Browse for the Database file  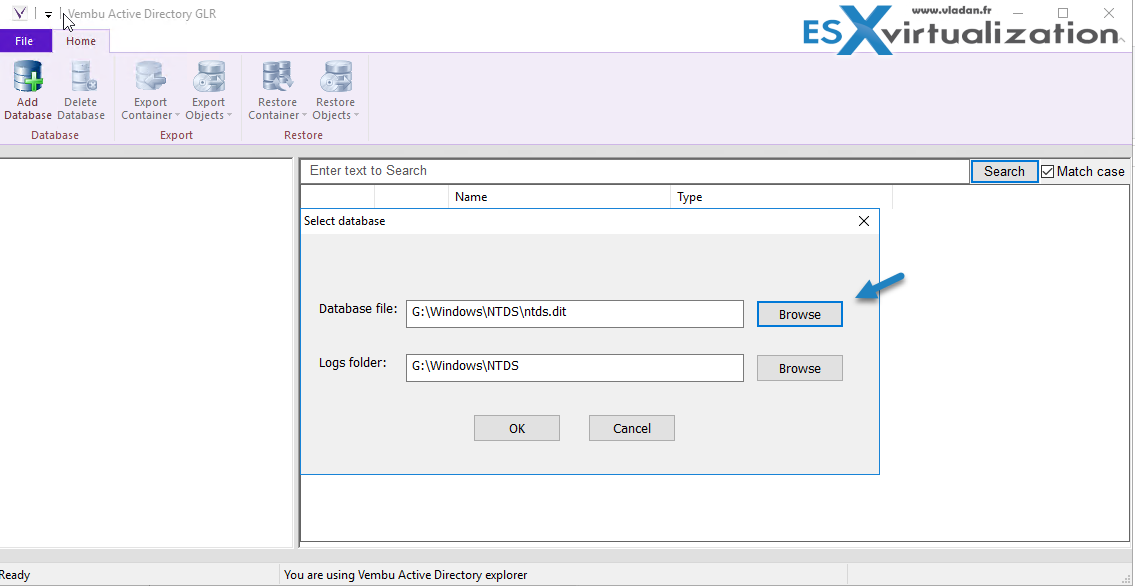click(800, 314)
